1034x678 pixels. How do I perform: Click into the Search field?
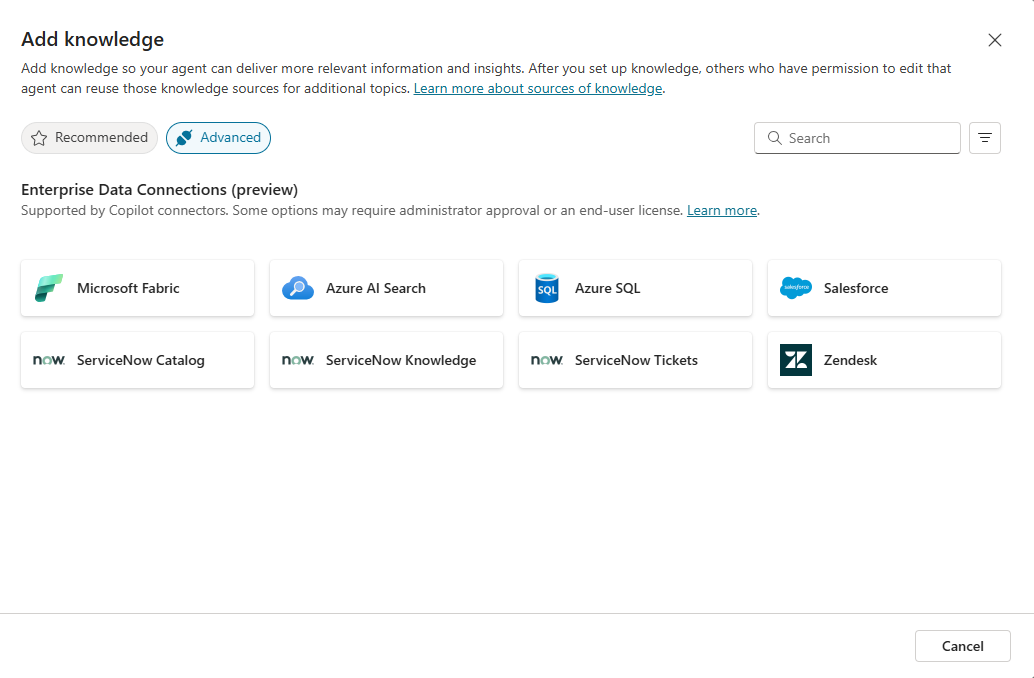pos(857,138)
